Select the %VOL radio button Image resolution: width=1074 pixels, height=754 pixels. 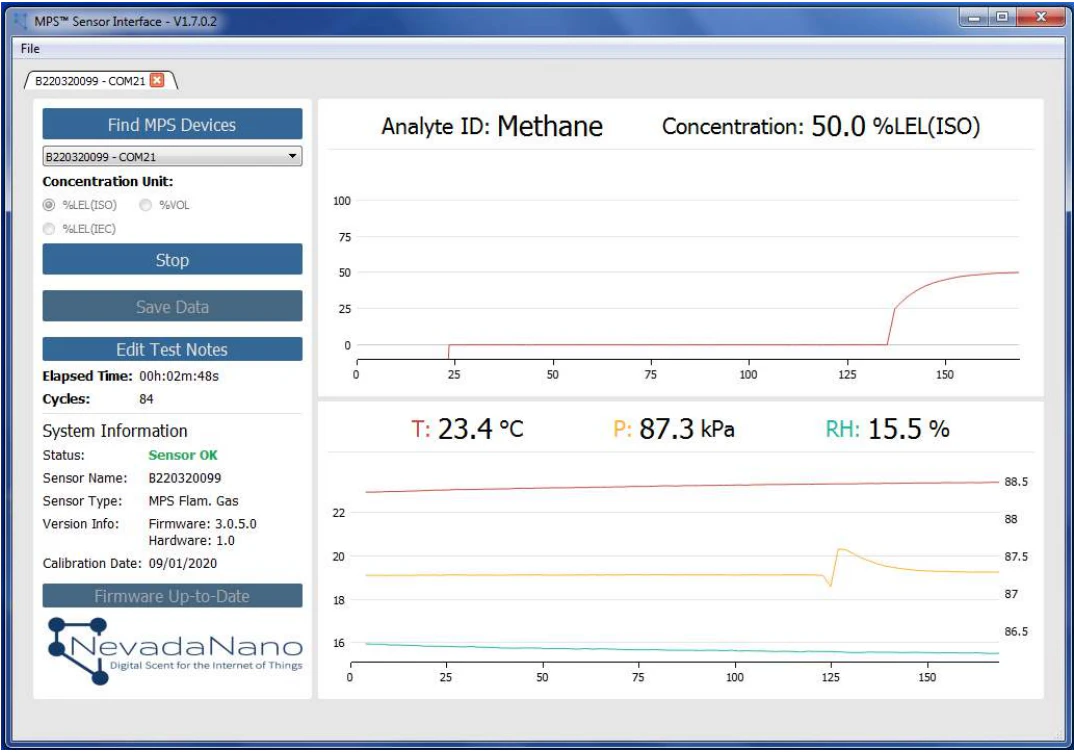tap(145, 205)
